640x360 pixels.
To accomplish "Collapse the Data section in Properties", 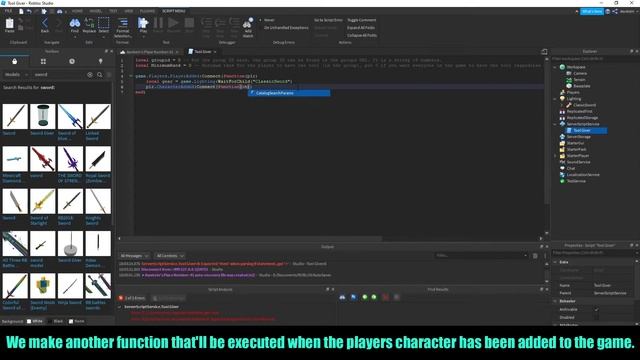I will pyautogui.click(x=555, y=262).
